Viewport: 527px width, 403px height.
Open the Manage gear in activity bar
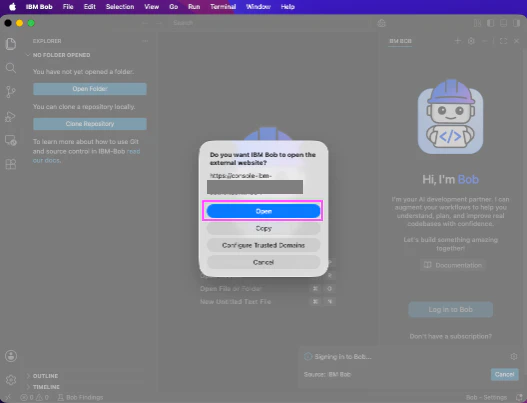click(11, 380)
